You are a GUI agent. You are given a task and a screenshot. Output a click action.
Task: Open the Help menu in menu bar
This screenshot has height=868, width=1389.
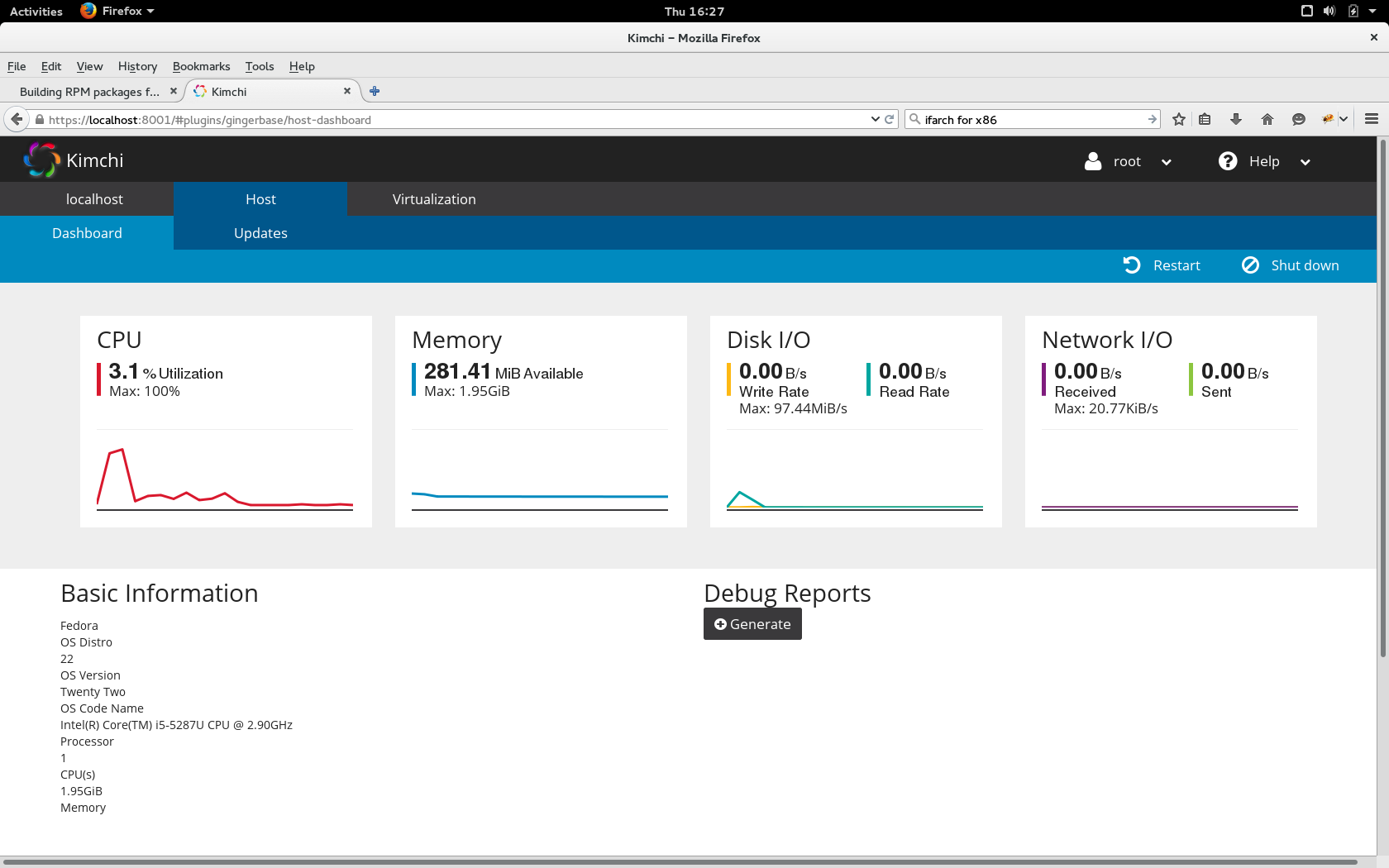tap(302, 66)
